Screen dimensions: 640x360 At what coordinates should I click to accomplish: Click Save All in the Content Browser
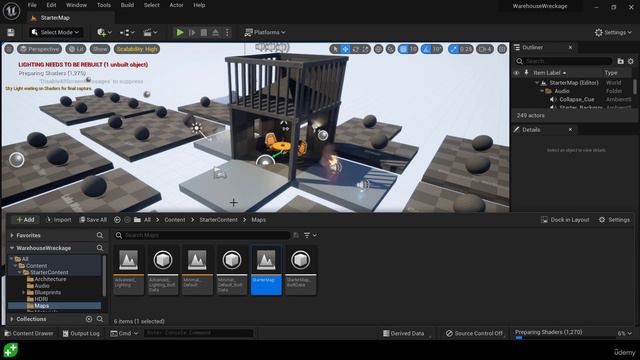(93, 220)
